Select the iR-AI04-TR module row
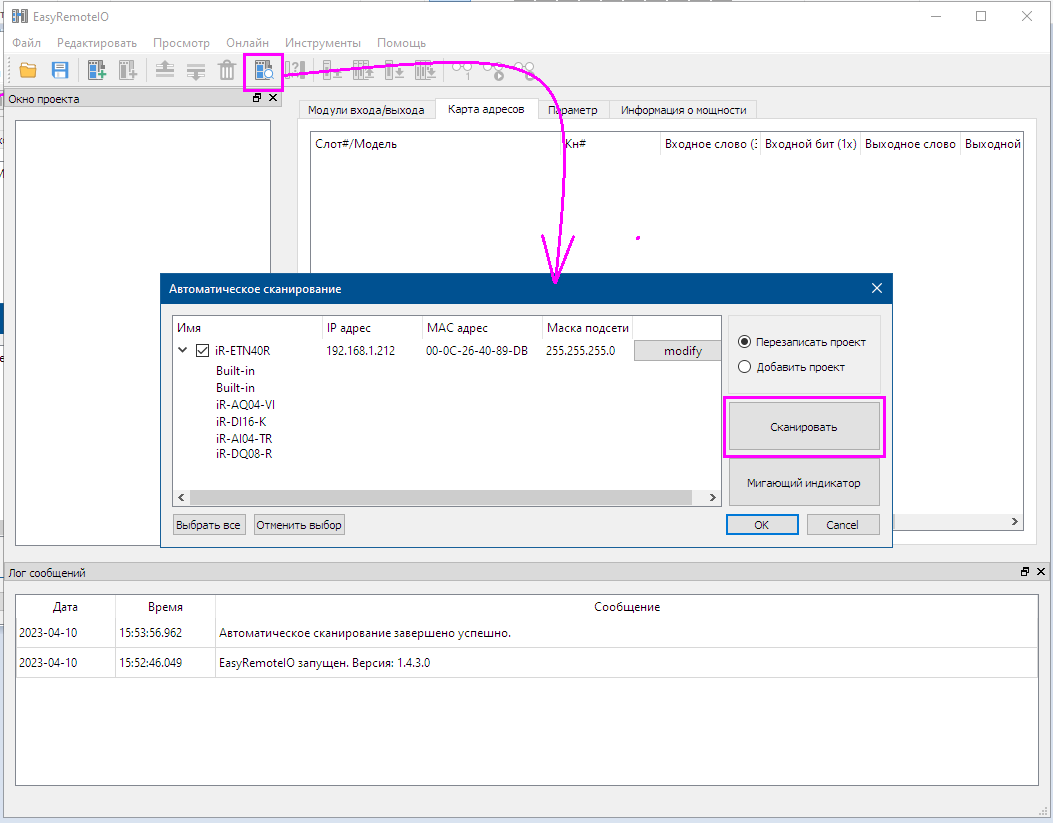Image resolution: width=1053 pixels, height=823 pixels. pos(244,438)
